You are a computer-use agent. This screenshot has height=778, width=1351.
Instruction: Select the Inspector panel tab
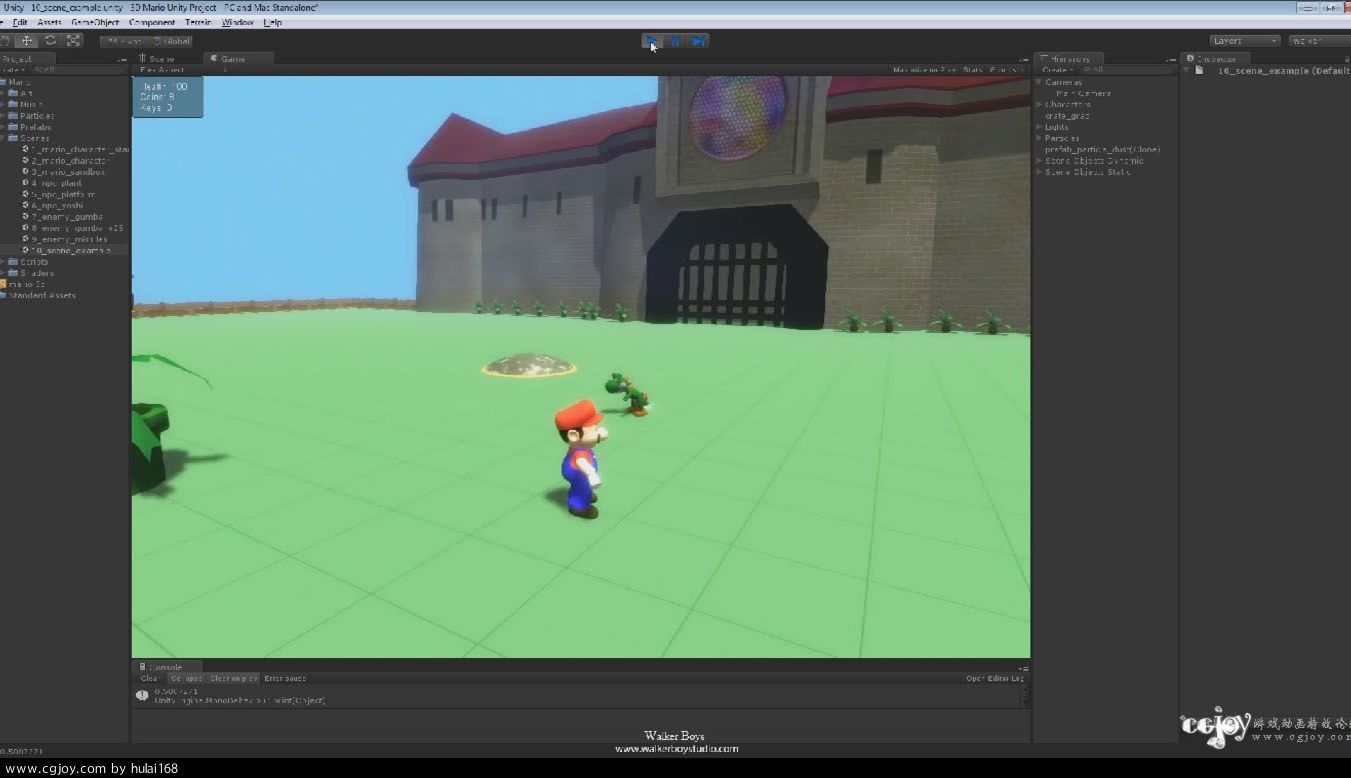1215,59
